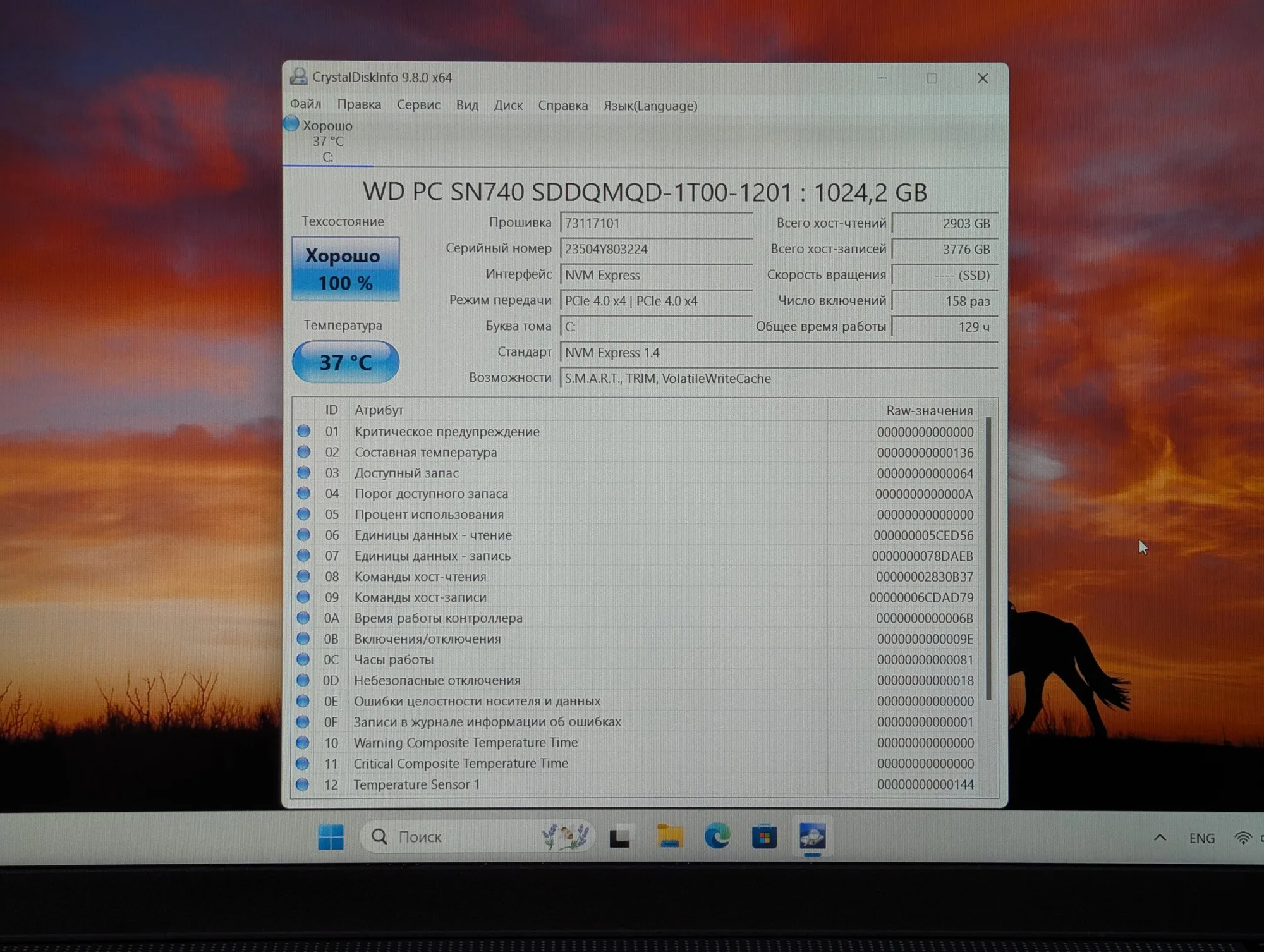Click the taskbar Поиск search box
Screen dimensions: 1264x952
coord(479,837)
